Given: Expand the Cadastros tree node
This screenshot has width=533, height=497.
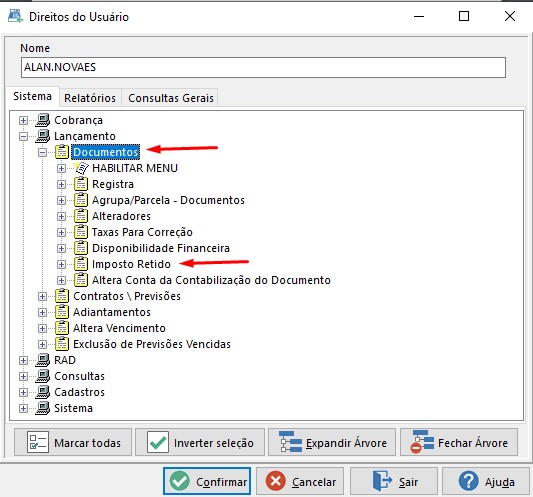Looking at the screenshot, I should [x=23, y=392].
